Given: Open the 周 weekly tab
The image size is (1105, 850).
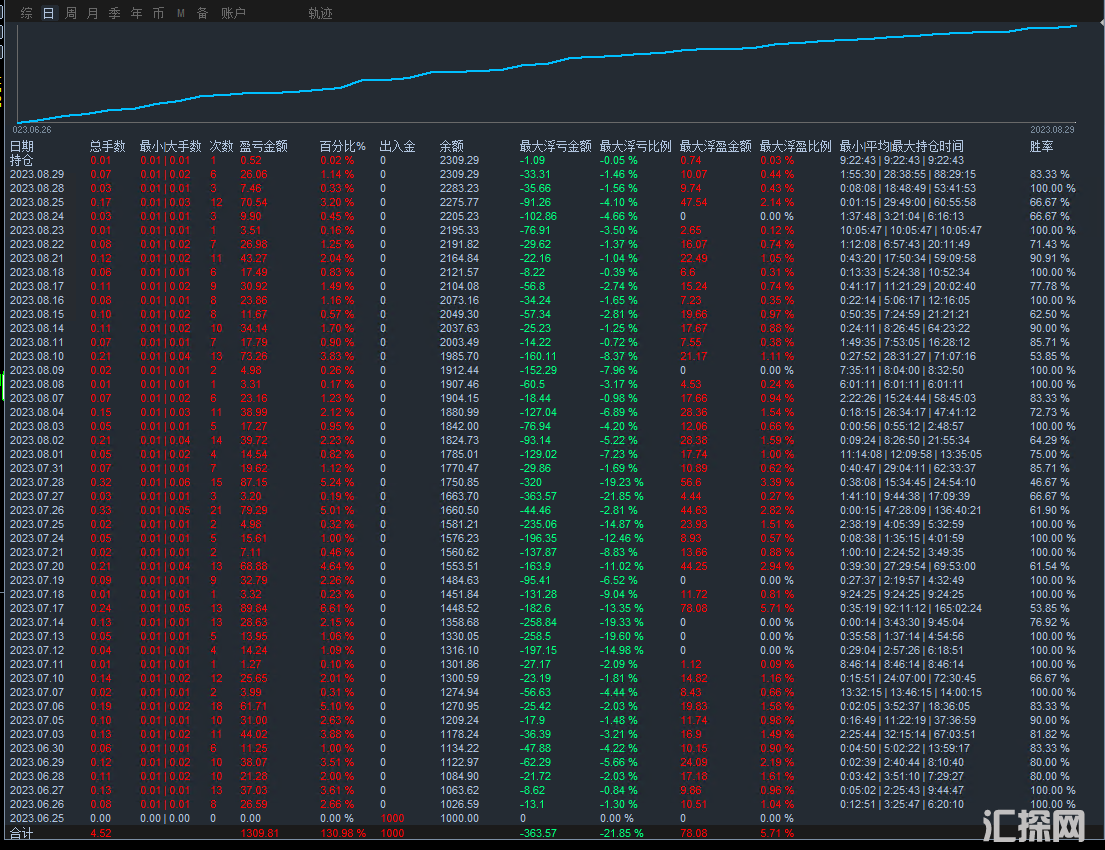Looking at the screenshot, I should (x=71, y=13).
